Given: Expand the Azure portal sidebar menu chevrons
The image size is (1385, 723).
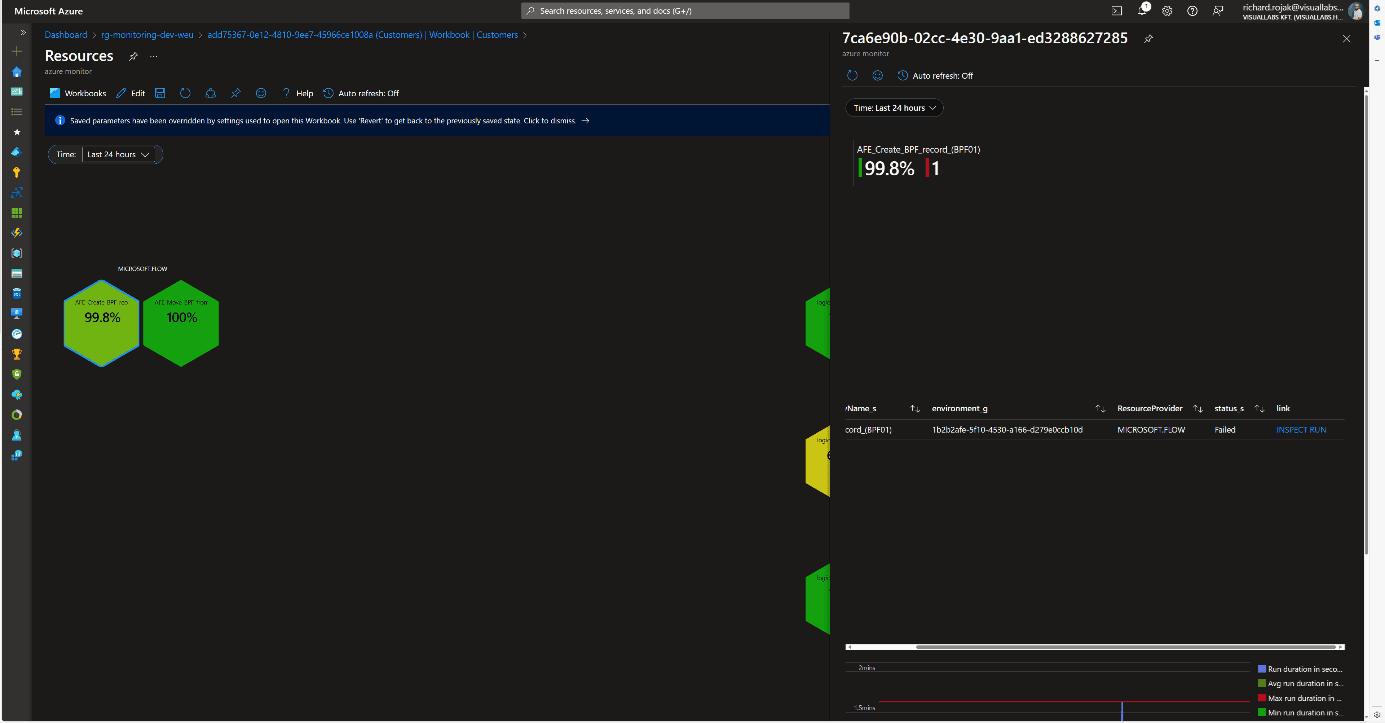Looking at the screenshot, I should 23,32.
